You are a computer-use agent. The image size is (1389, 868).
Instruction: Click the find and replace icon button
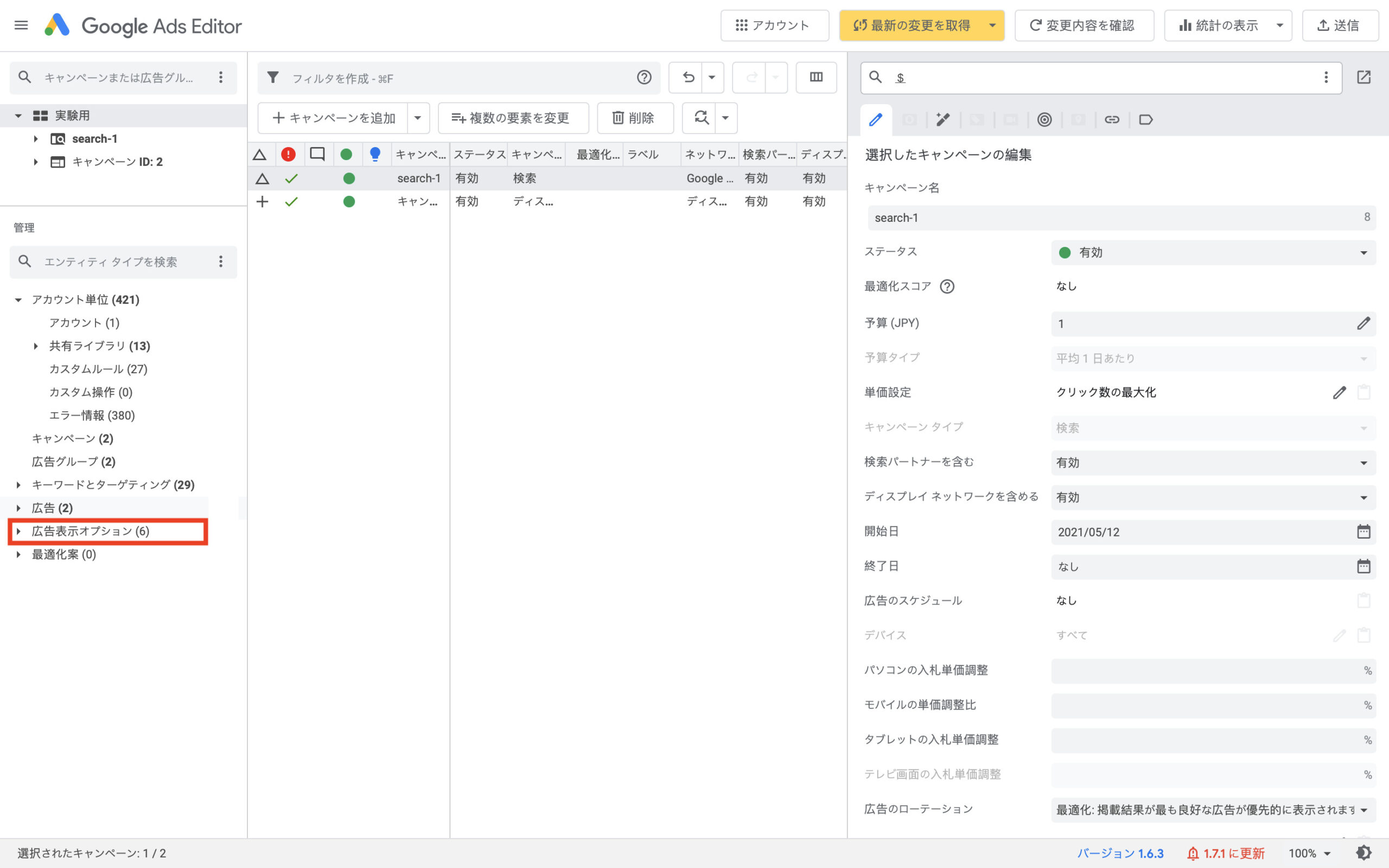tap(700, 118)
